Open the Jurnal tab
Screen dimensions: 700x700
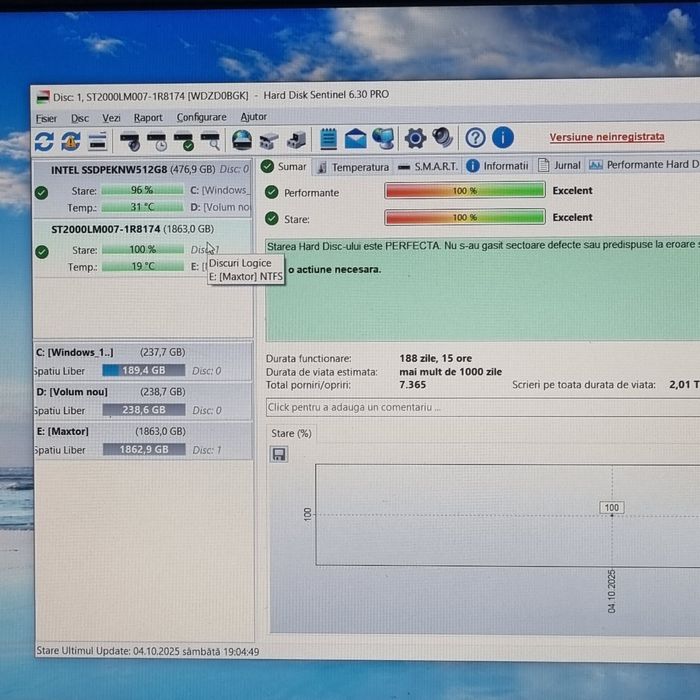point(566,166)
